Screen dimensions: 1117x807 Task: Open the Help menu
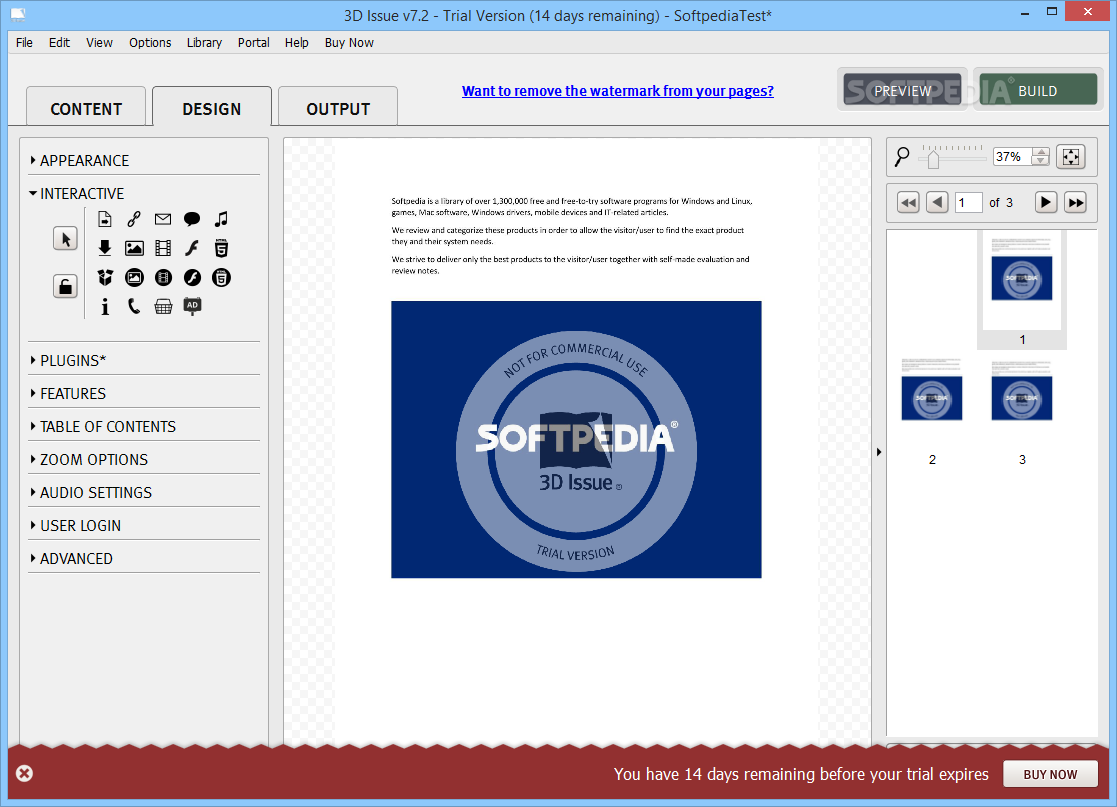pyautogui.click(x=296, y=43)
